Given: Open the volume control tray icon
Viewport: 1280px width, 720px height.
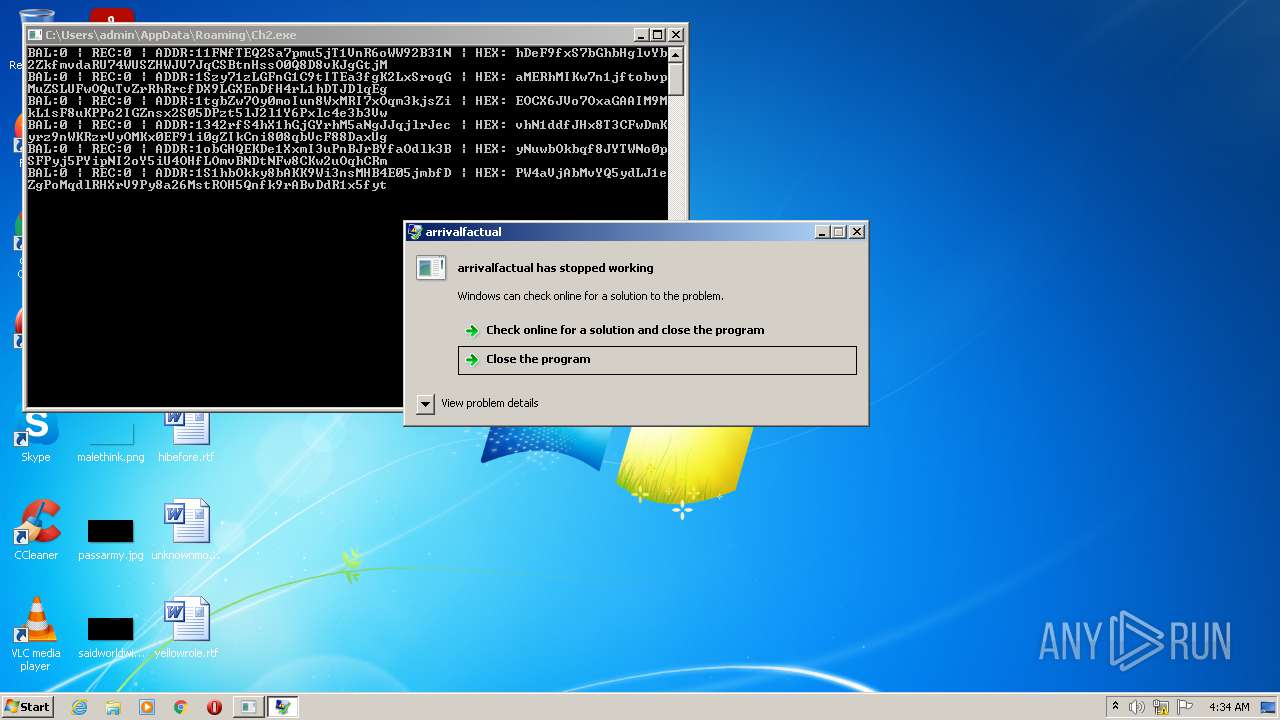Looking at the screenshot, I should point(1137,707).
